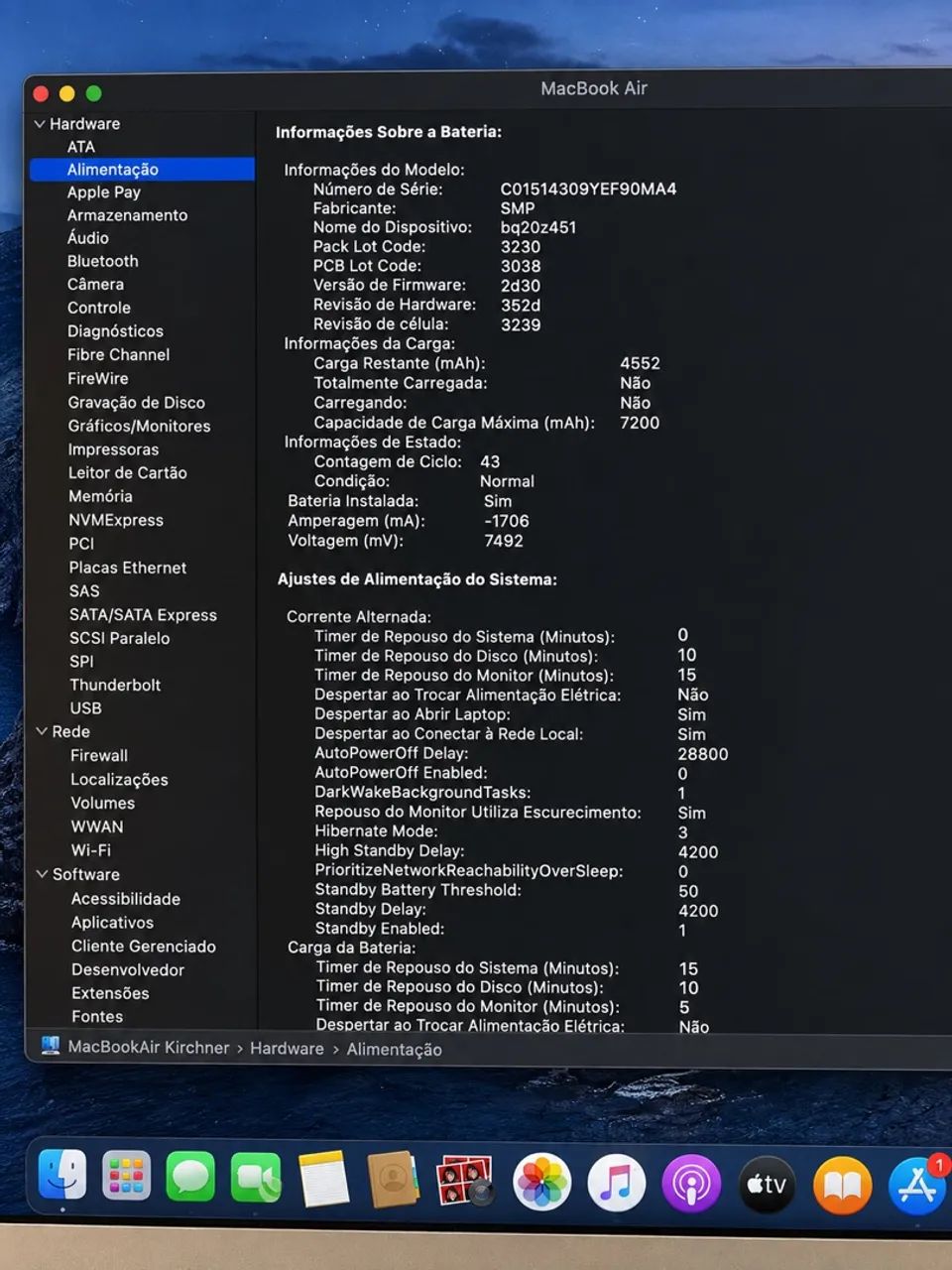The image size is (952, 1270).
Task: Select Câmera in the sidebar
Action: (x=95, y=284)
